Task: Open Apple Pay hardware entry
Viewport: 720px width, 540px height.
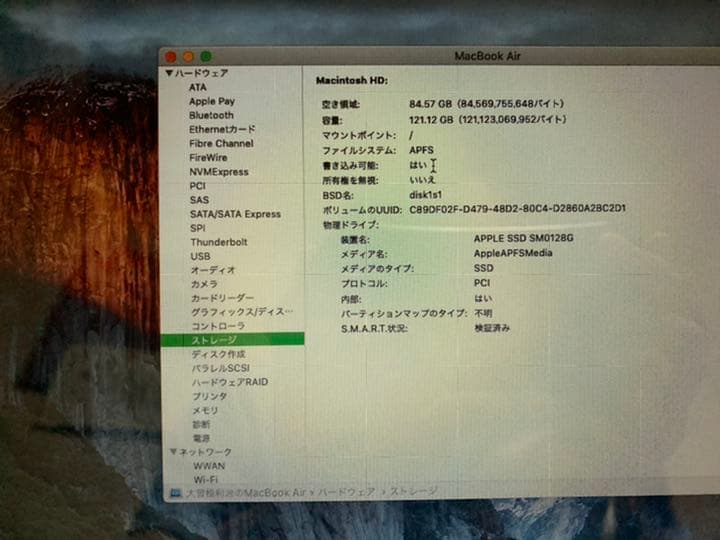Action: click(x=212, y=101)
